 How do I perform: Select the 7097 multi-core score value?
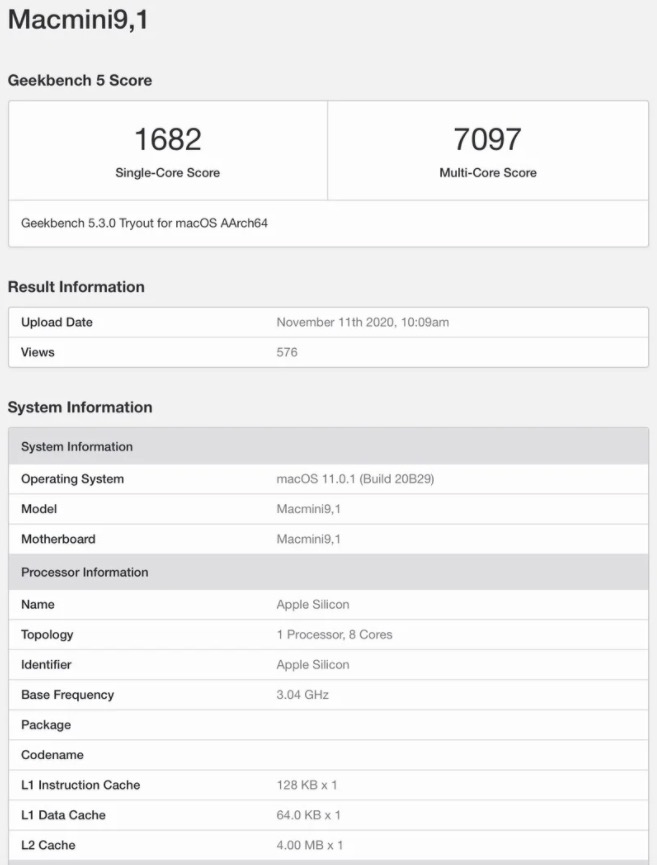(x=487, y=139)
